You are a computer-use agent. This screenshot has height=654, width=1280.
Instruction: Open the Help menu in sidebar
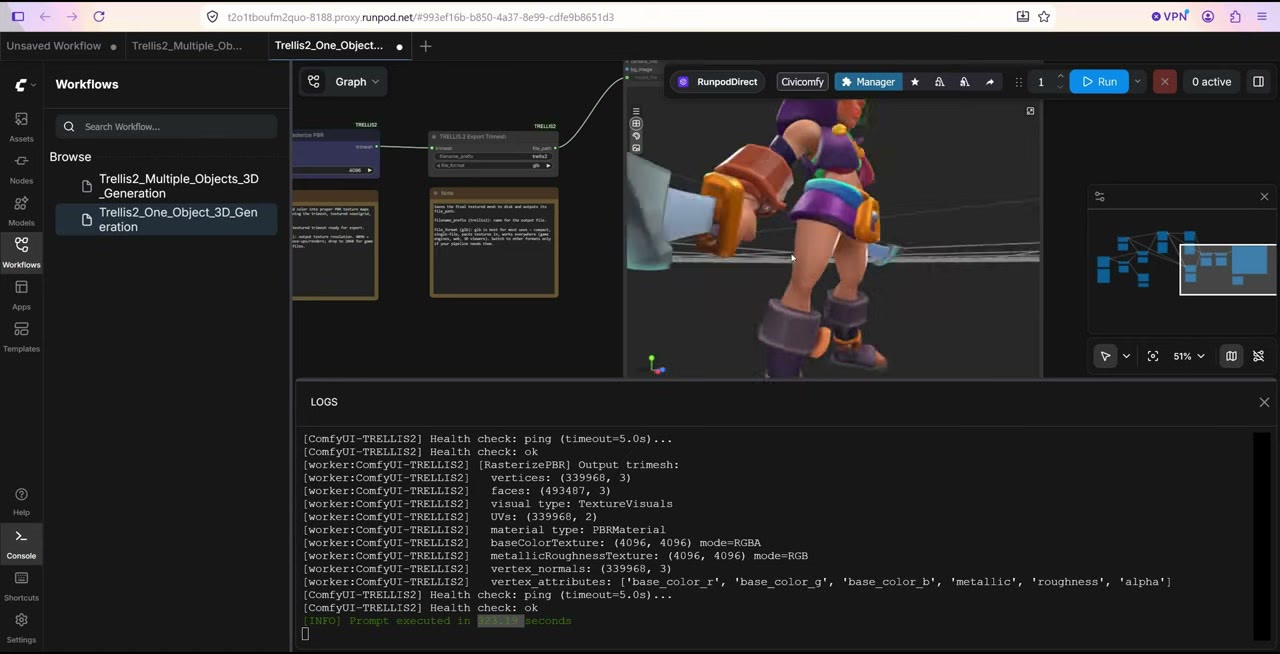(x=21, y=501)
